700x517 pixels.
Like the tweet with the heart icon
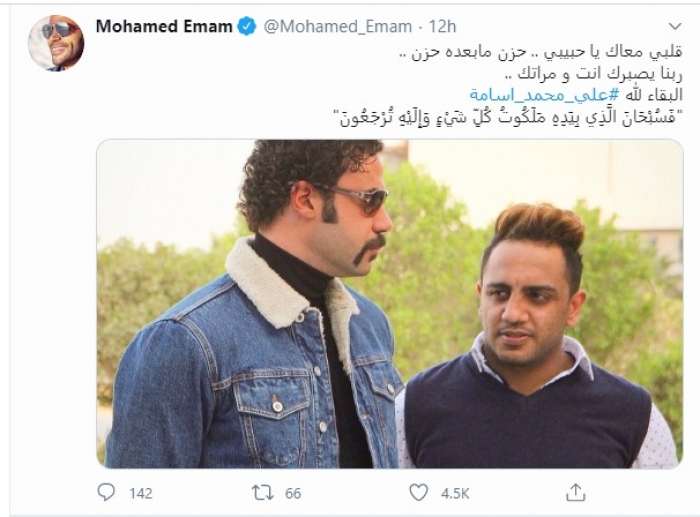418,492
